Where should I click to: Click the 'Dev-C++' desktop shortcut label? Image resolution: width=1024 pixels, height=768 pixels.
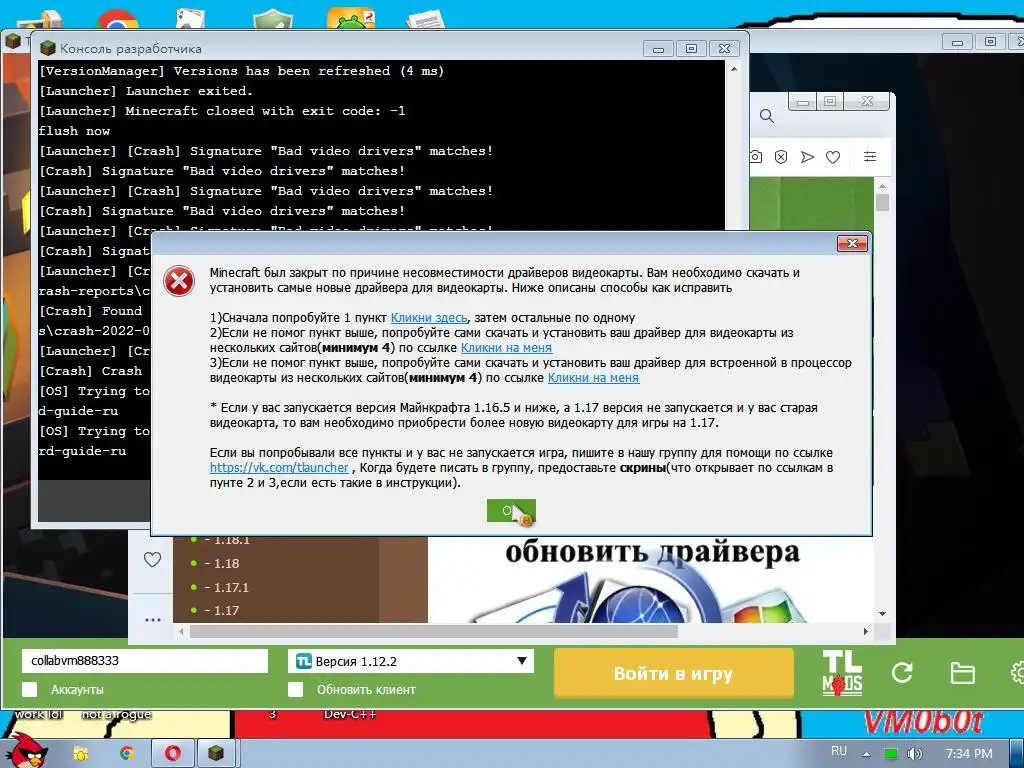pos(350,714)
